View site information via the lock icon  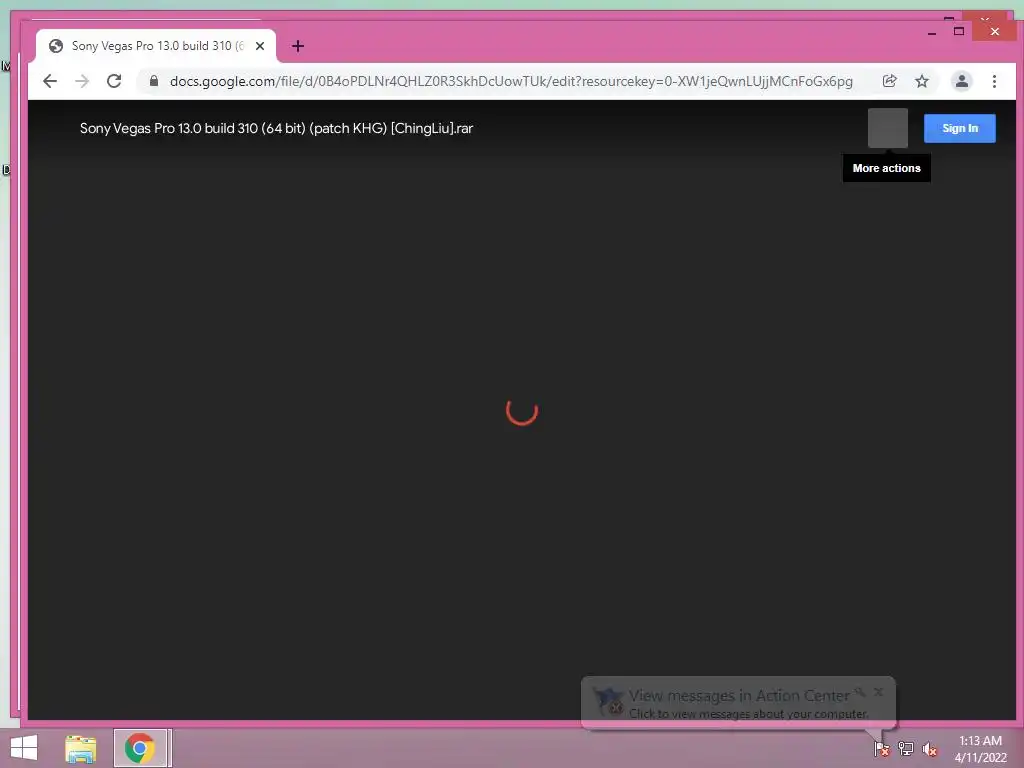[x=153, y=80]
